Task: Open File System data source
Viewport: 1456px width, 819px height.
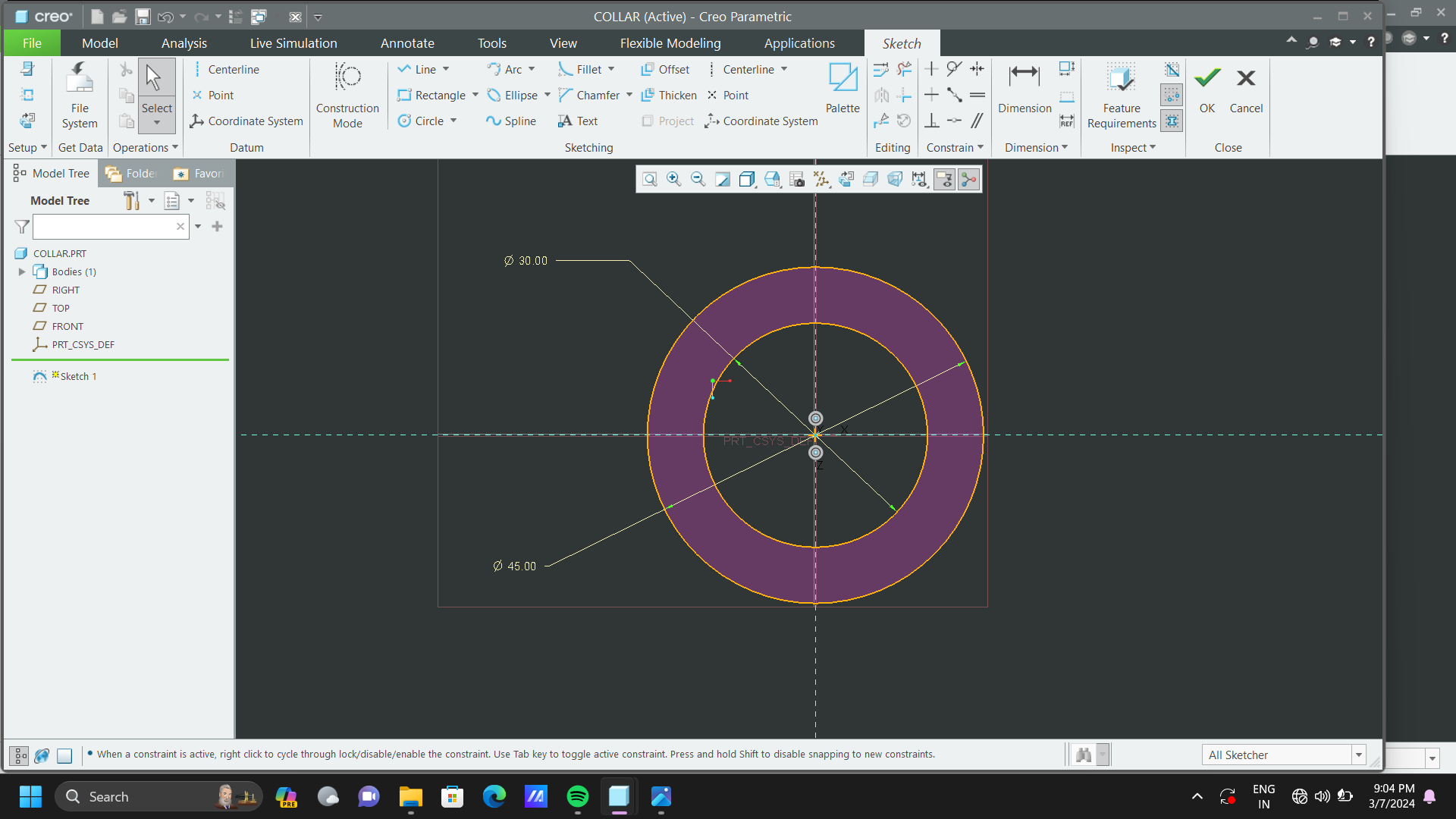Action: (80, 96)
